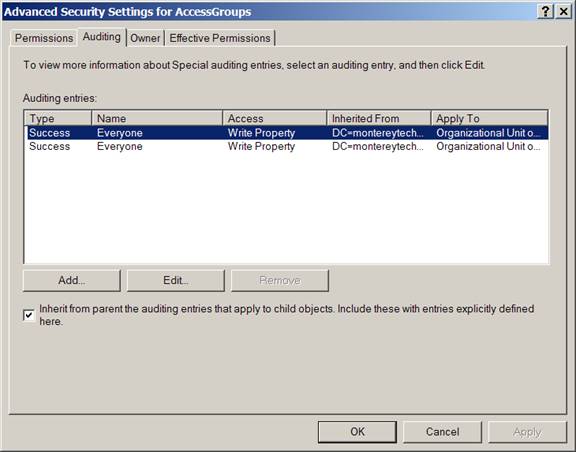Close the Advanced Security Settings dialog

563,11
